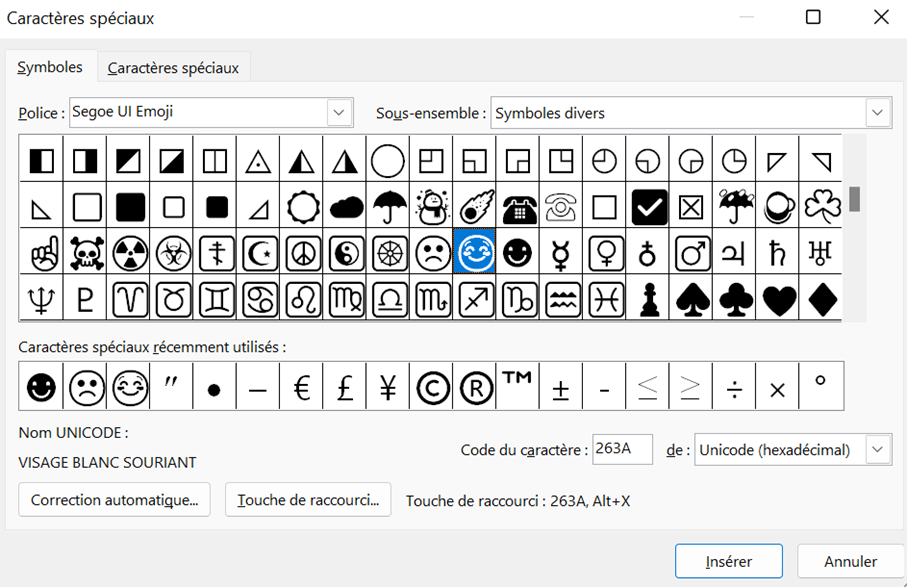Viewport: 907px width, 587px height.
Task: Click the Annuler button
Action: click(850, 561)
